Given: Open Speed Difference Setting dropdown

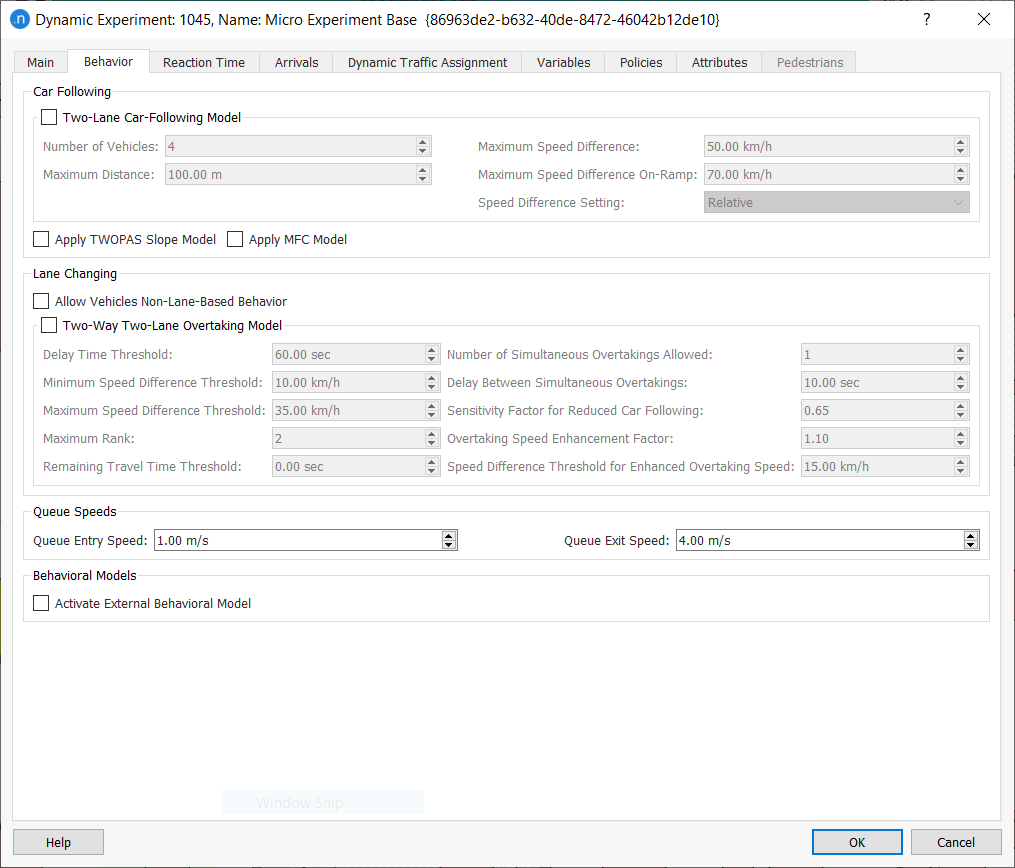Looking at the screenshot, I should pos(836,202).
